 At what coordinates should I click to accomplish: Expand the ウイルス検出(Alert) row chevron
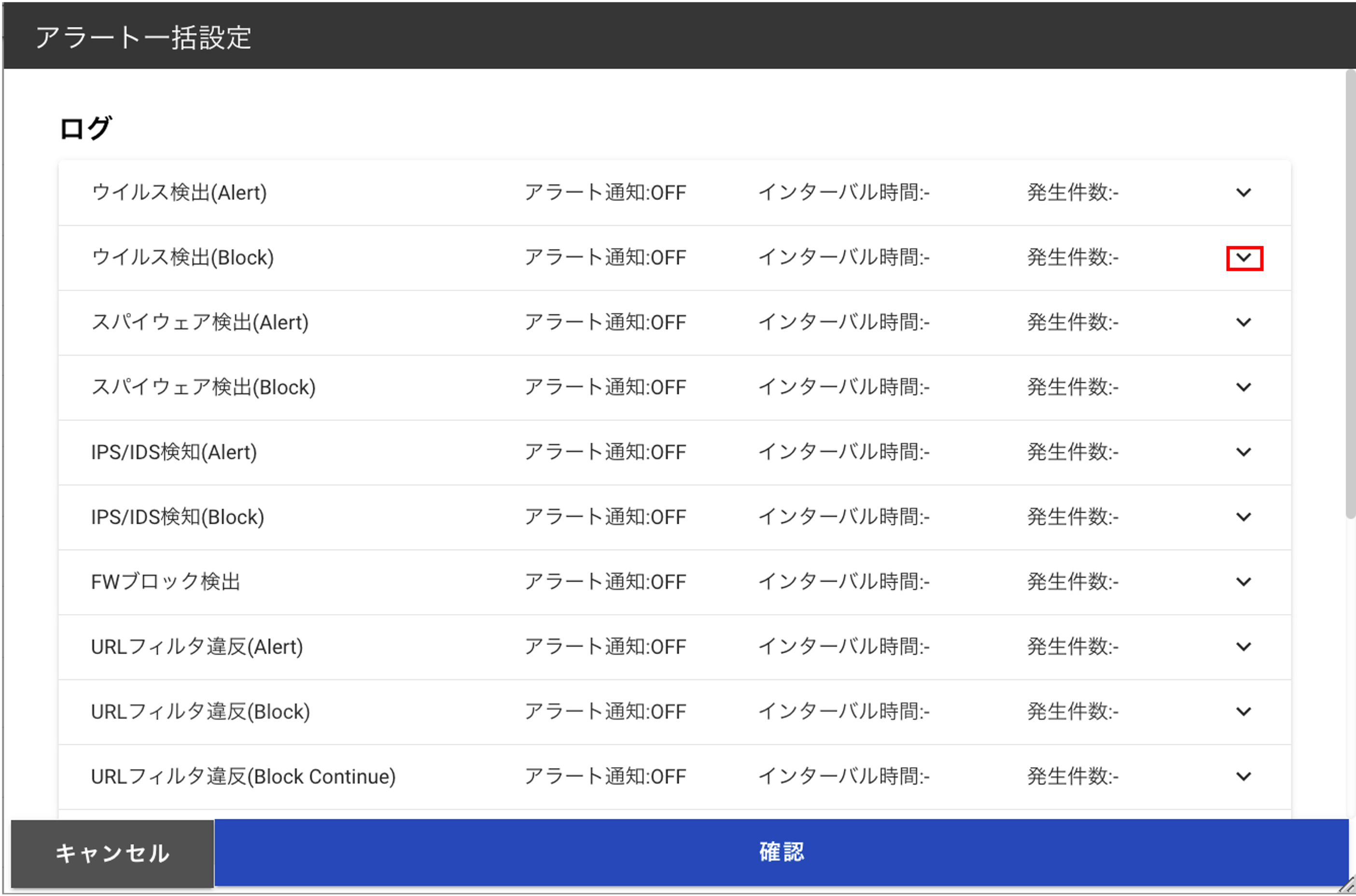pyautogui.click(x=1244, y=193)
